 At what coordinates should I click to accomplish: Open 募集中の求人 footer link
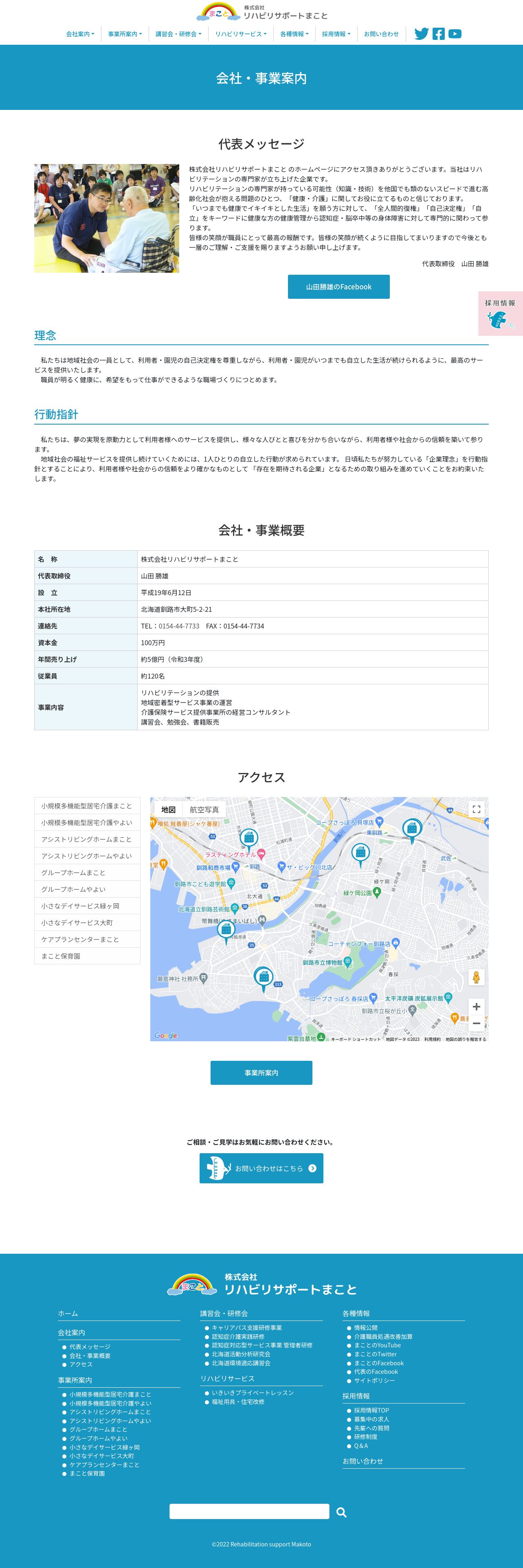point(371,1419)
